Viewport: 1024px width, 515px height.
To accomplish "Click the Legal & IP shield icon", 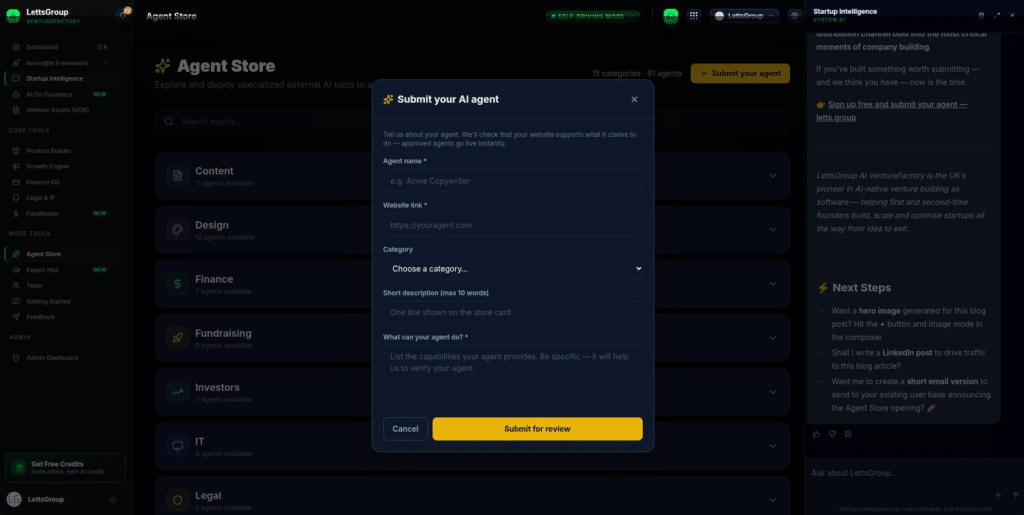I will coord(16,198).
